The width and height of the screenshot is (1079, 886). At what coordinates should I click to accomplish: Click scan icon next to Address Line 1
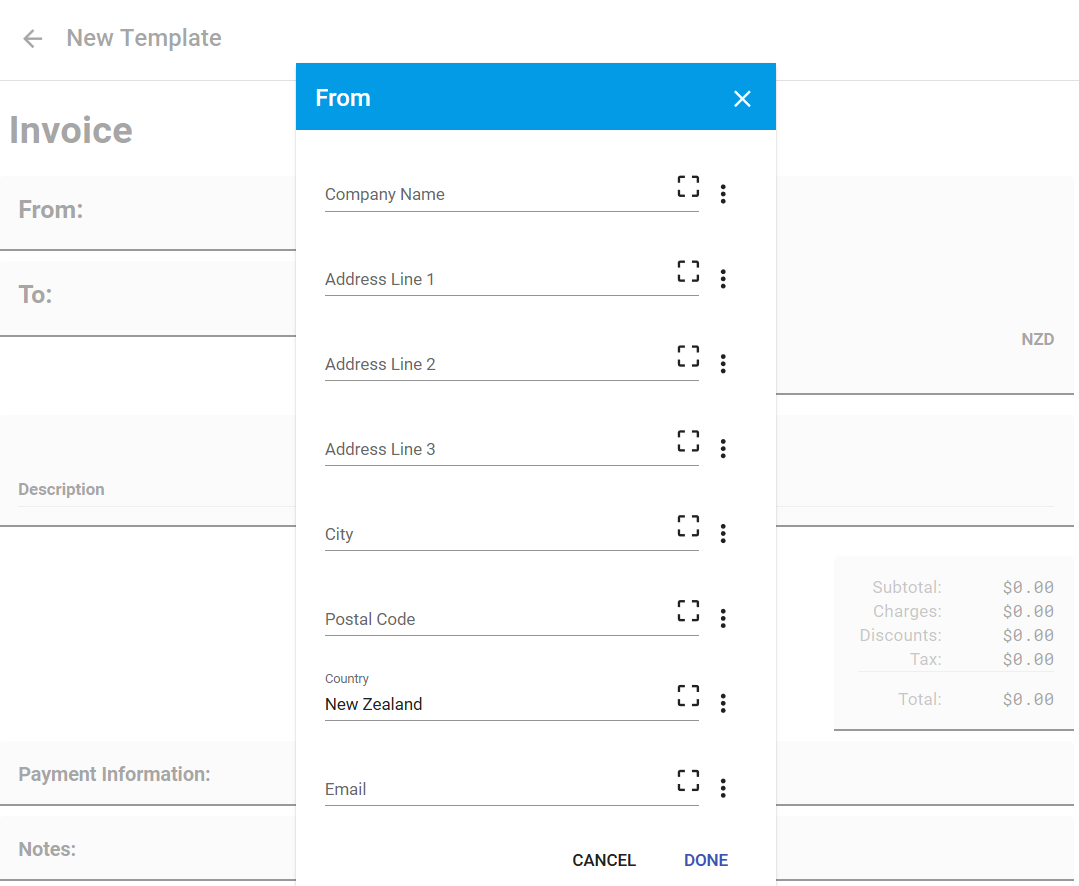[x=688, y=271]
